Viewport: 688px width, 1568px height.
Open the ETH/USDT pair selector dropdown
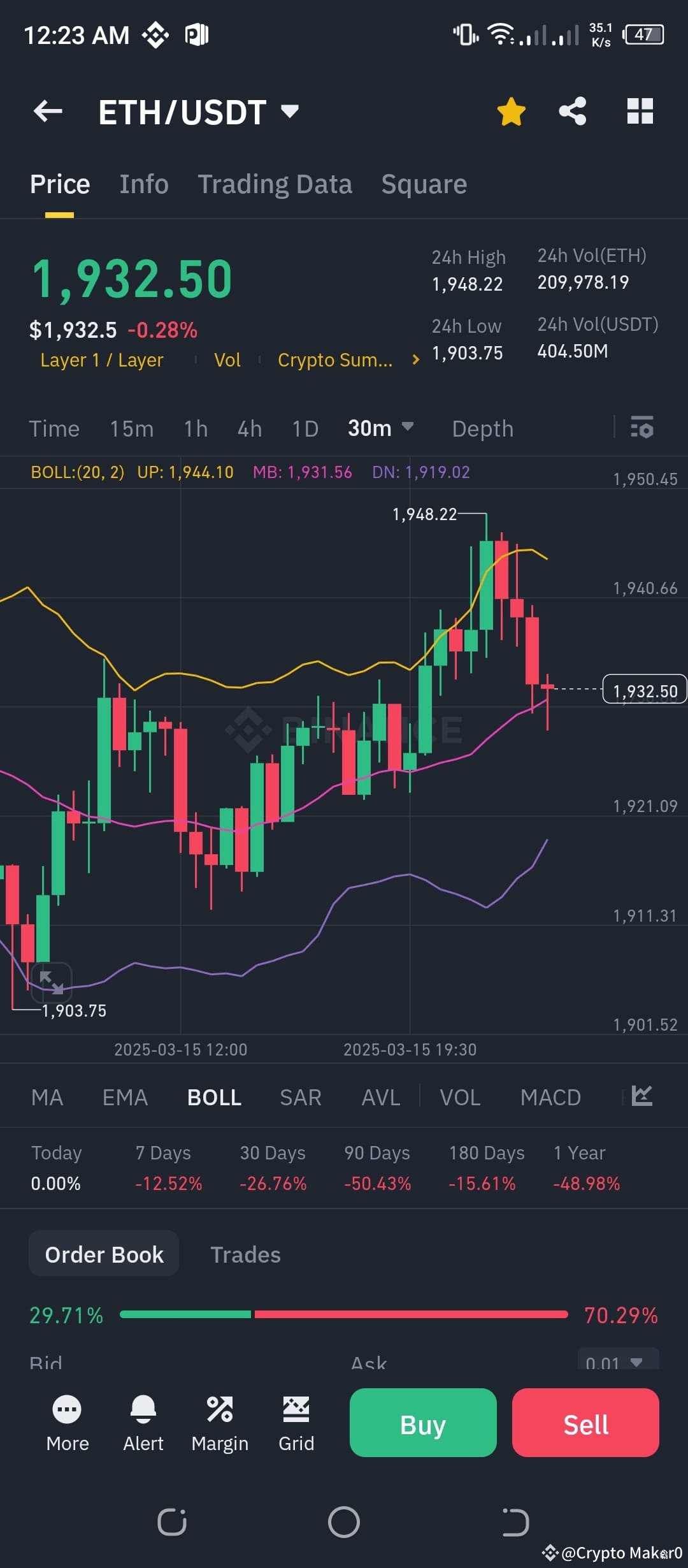click(289, 111)
